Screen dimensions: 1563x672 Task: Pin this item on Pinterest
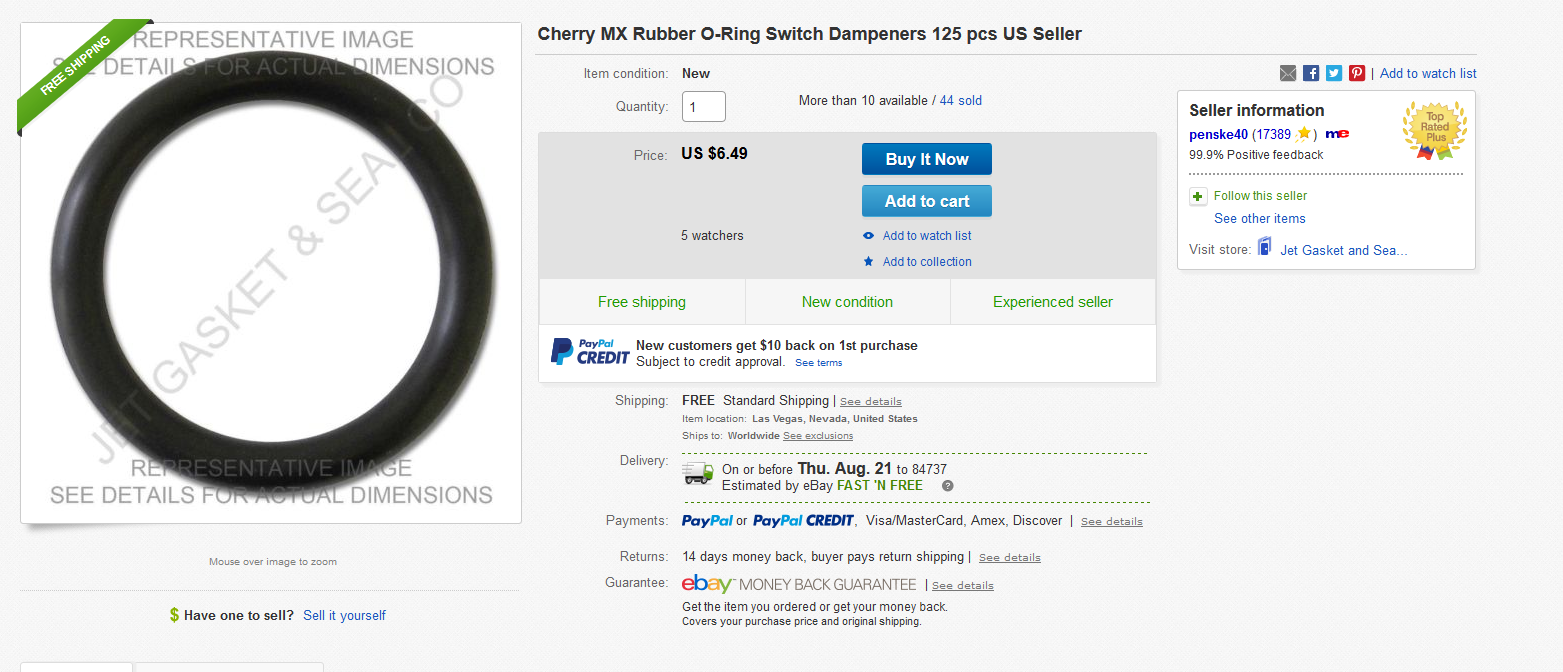(x=1357, y=73)
